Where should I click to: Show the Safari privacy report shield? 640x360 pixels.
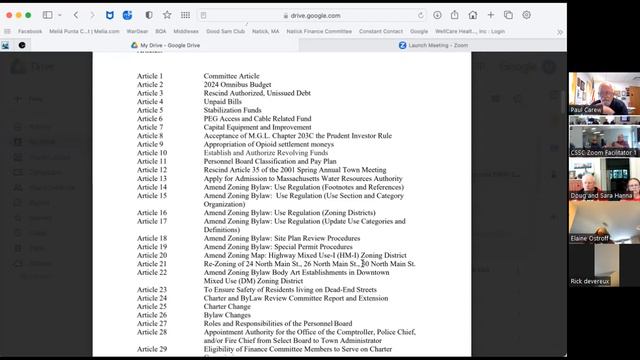149,15
